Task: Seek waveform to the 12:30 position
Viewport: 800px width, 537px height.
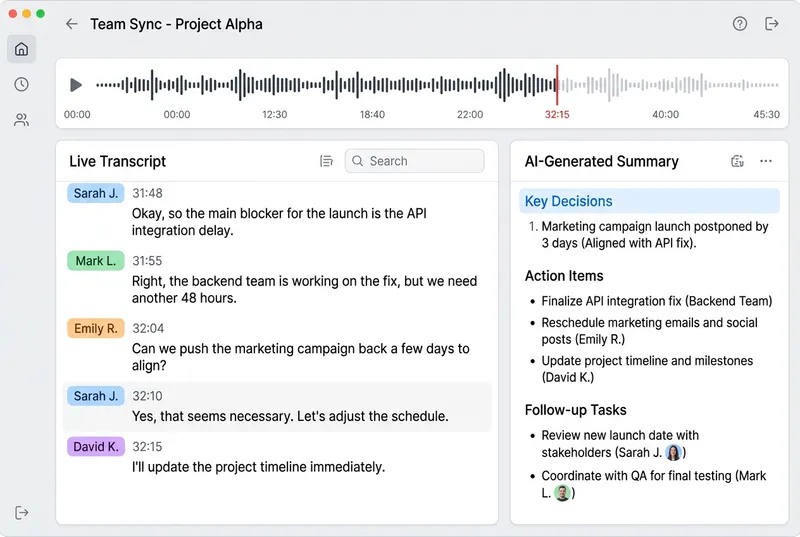Action: click(275, 86)
